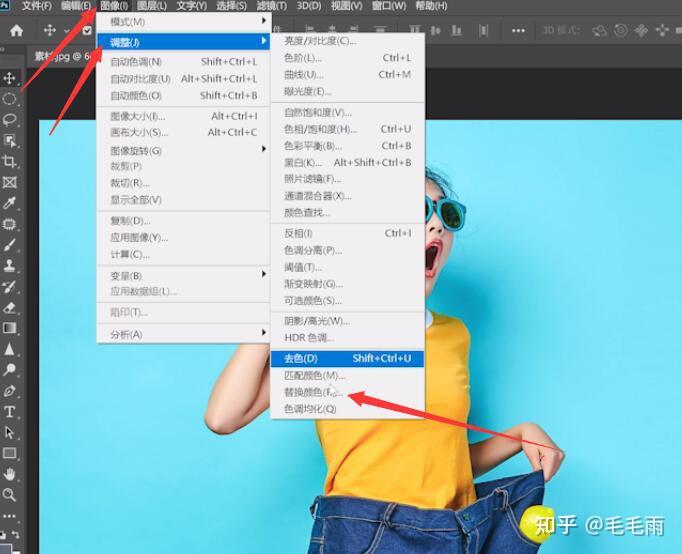The image size is (682, 554).
Task: Choose 替换颜色(R) in adjustments submenu
Action: tap(348, 392)
